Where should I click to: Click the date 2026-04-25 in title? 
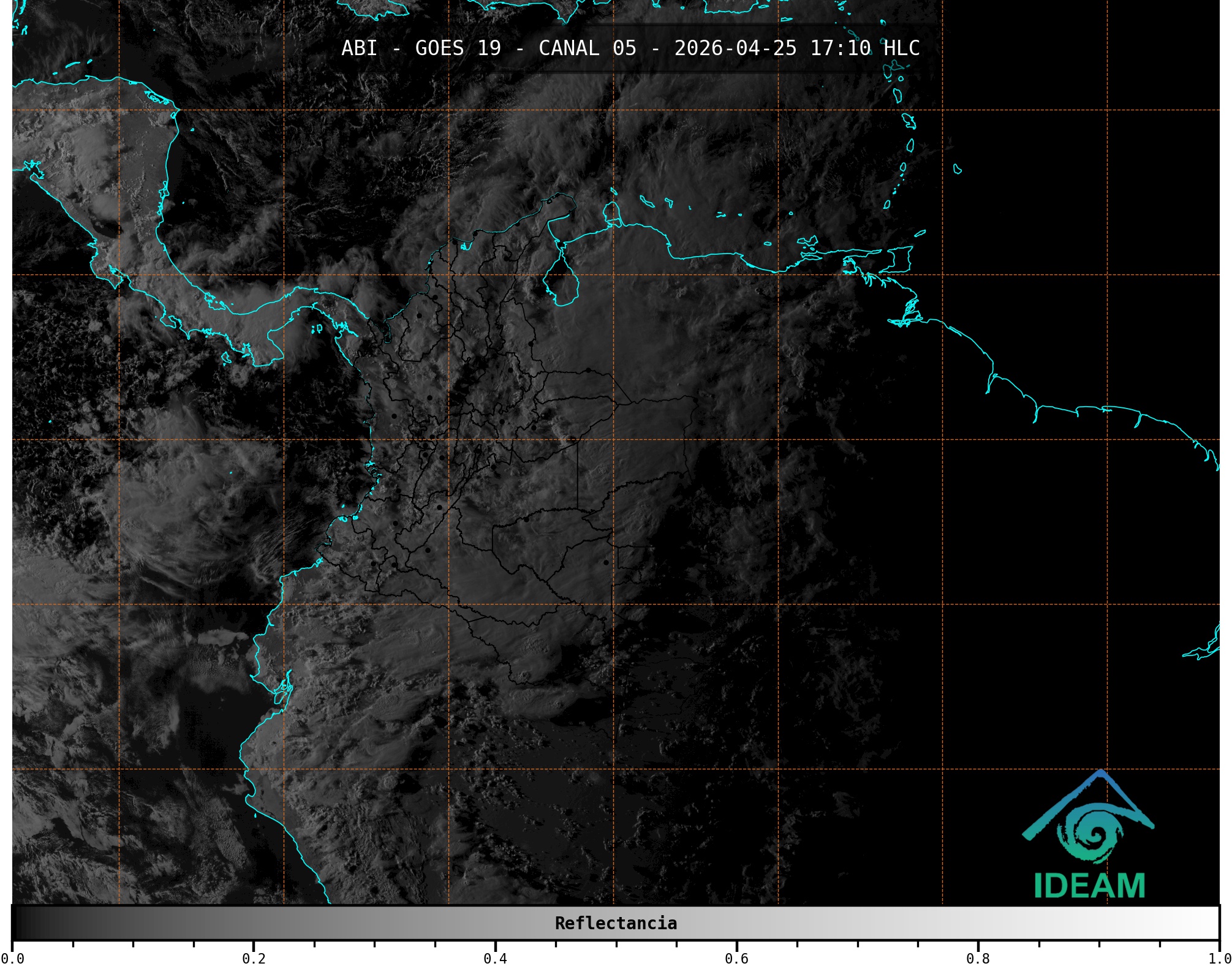(735, 48)
